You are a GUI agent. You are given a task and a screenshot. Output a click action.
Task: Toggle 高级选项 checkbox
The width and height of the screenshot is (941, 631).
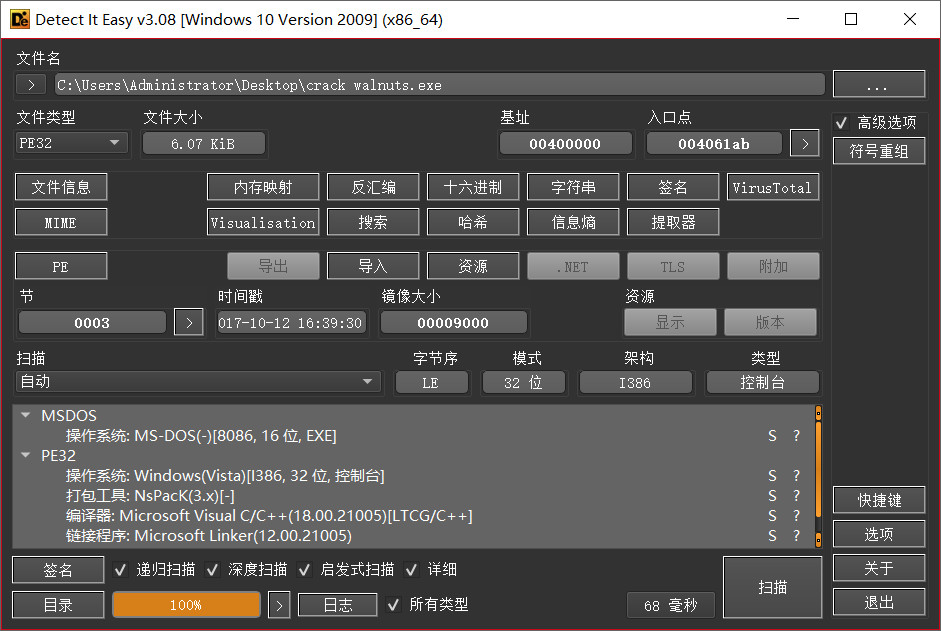point(841,123)
